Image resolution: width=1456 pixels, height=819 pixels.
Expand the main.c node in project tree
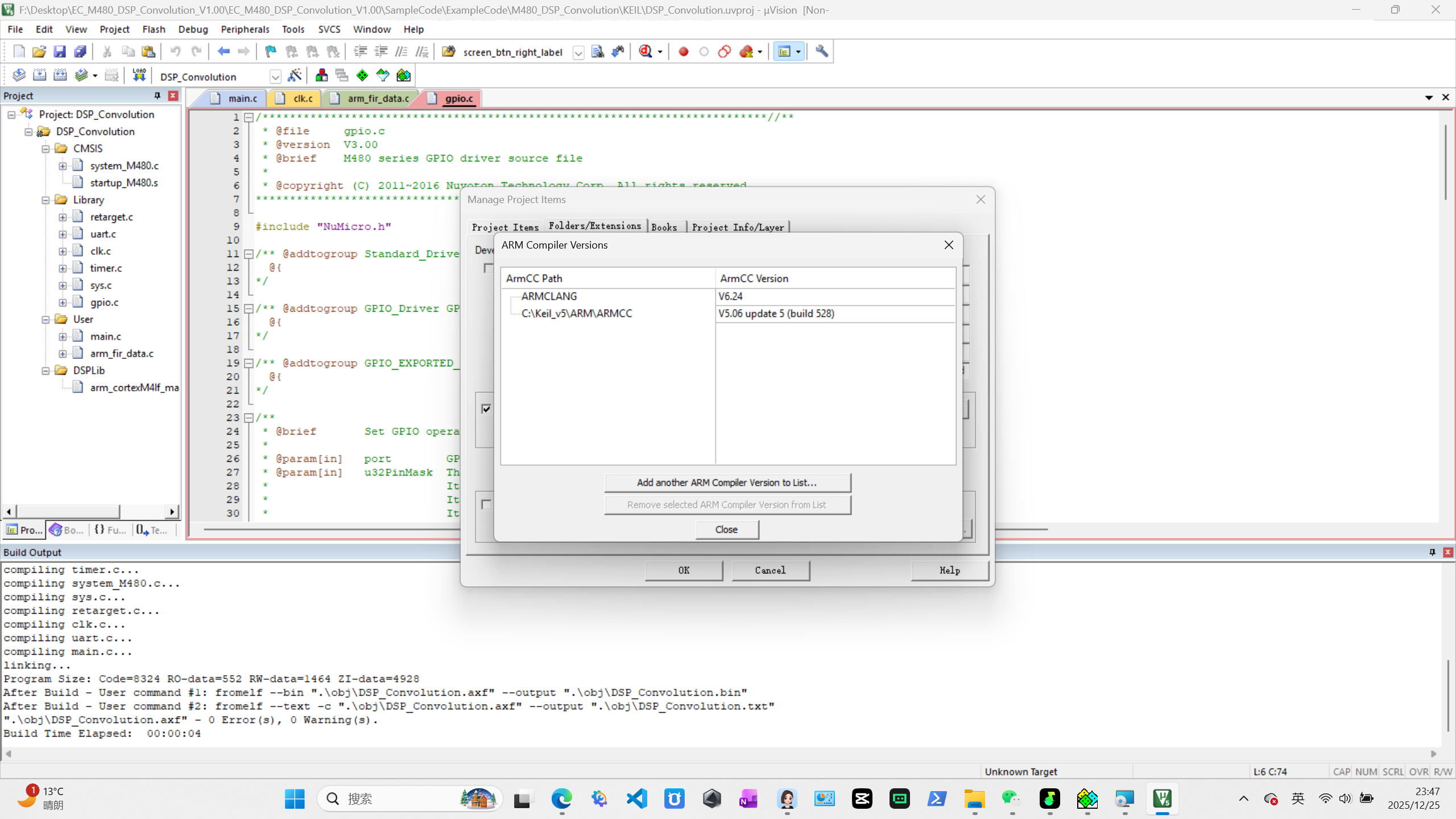pyautogui.click(x=63, y=337)
